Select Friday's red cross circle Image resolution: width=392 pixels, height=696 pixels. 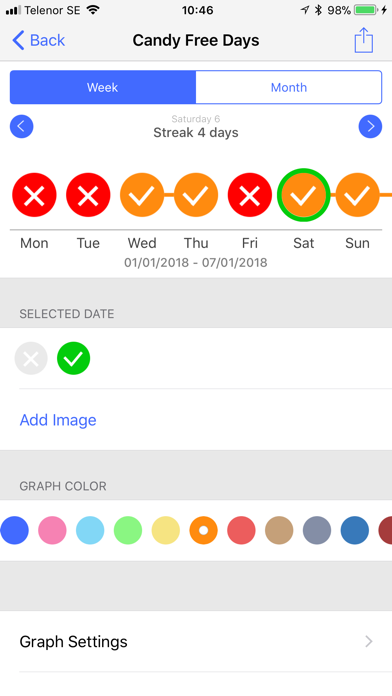249,195
